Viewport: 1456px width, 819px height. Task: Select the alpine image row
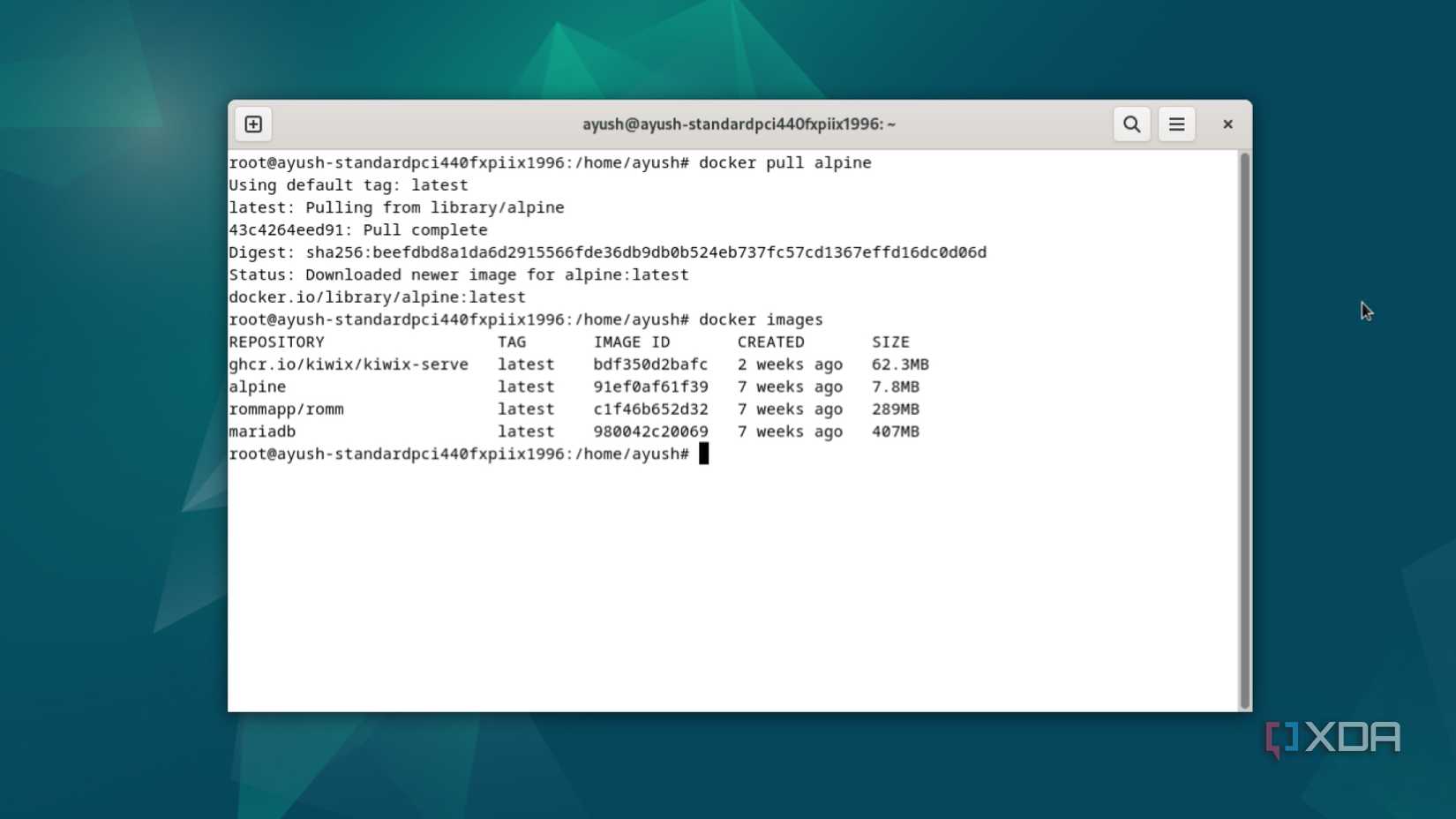[x=257, y=387]
